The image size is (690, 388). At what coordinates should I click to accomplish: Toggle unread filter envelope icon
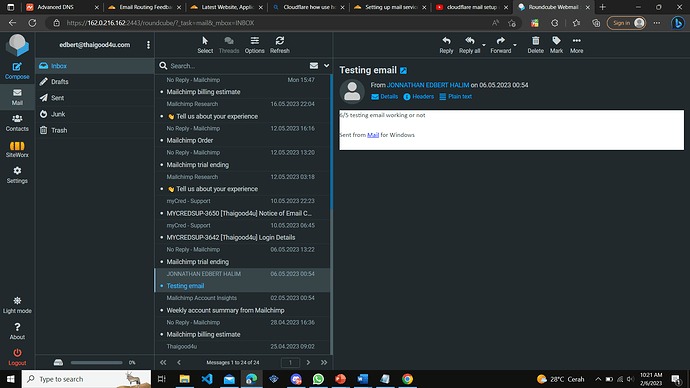coord(314,66)
